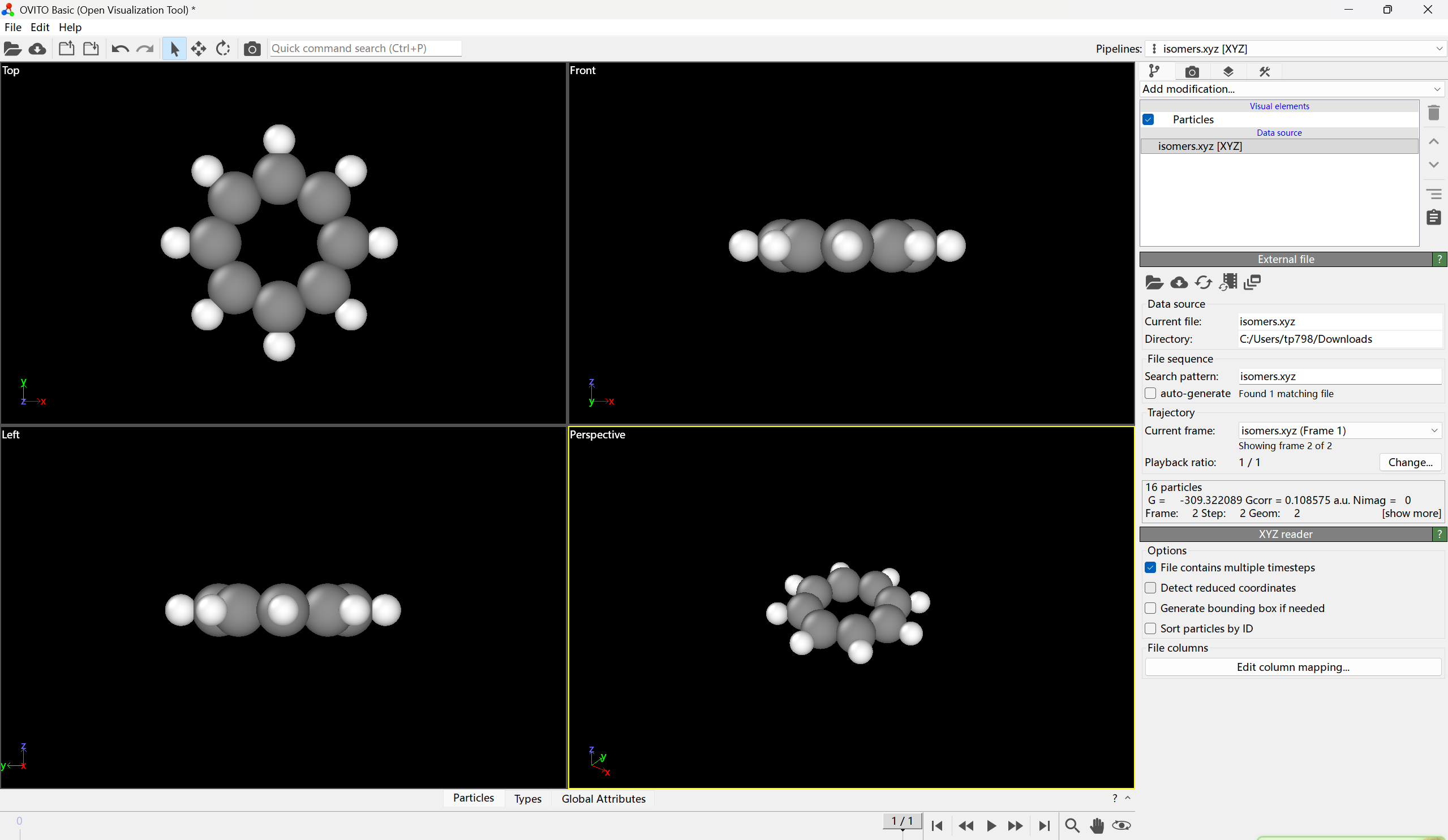This screenshot has height=840, width=1448.
Task: Expand the Add modification dropdown
Action: 1291,89
